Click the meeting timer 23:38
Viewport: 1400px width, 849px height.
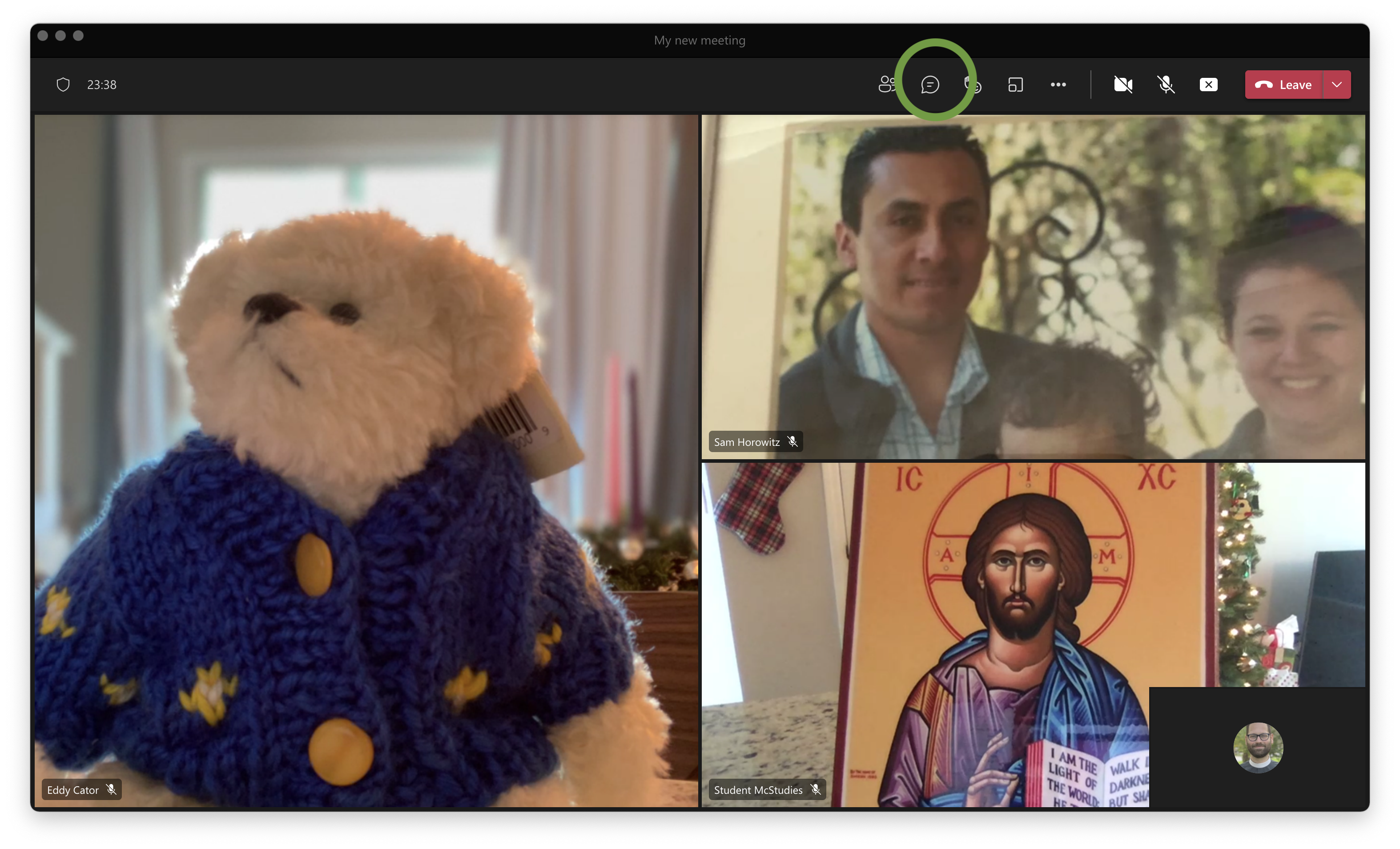pyautogui.click(x=102, y=85)
